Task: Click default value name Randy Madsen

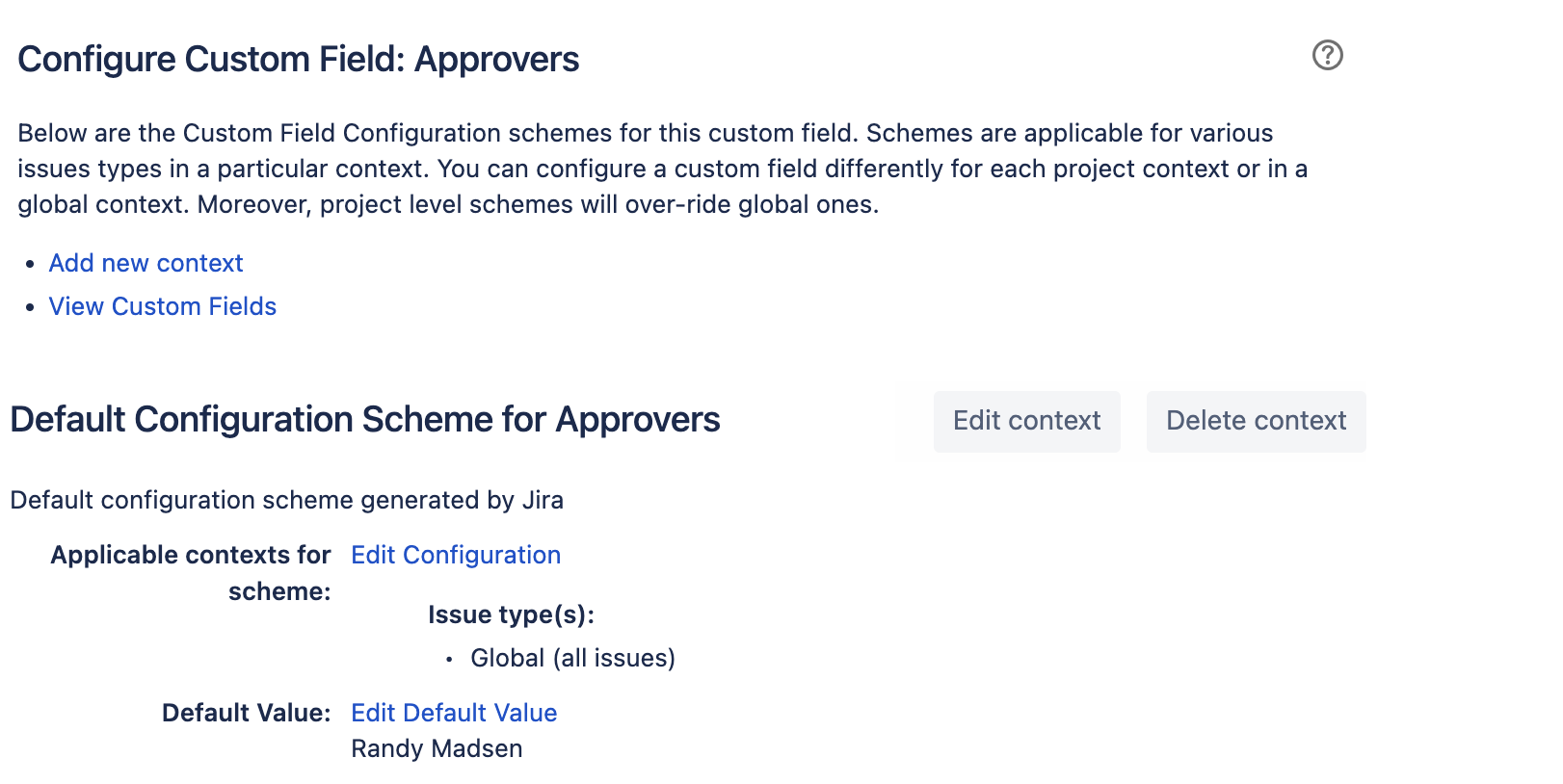Action: (437, 748)
